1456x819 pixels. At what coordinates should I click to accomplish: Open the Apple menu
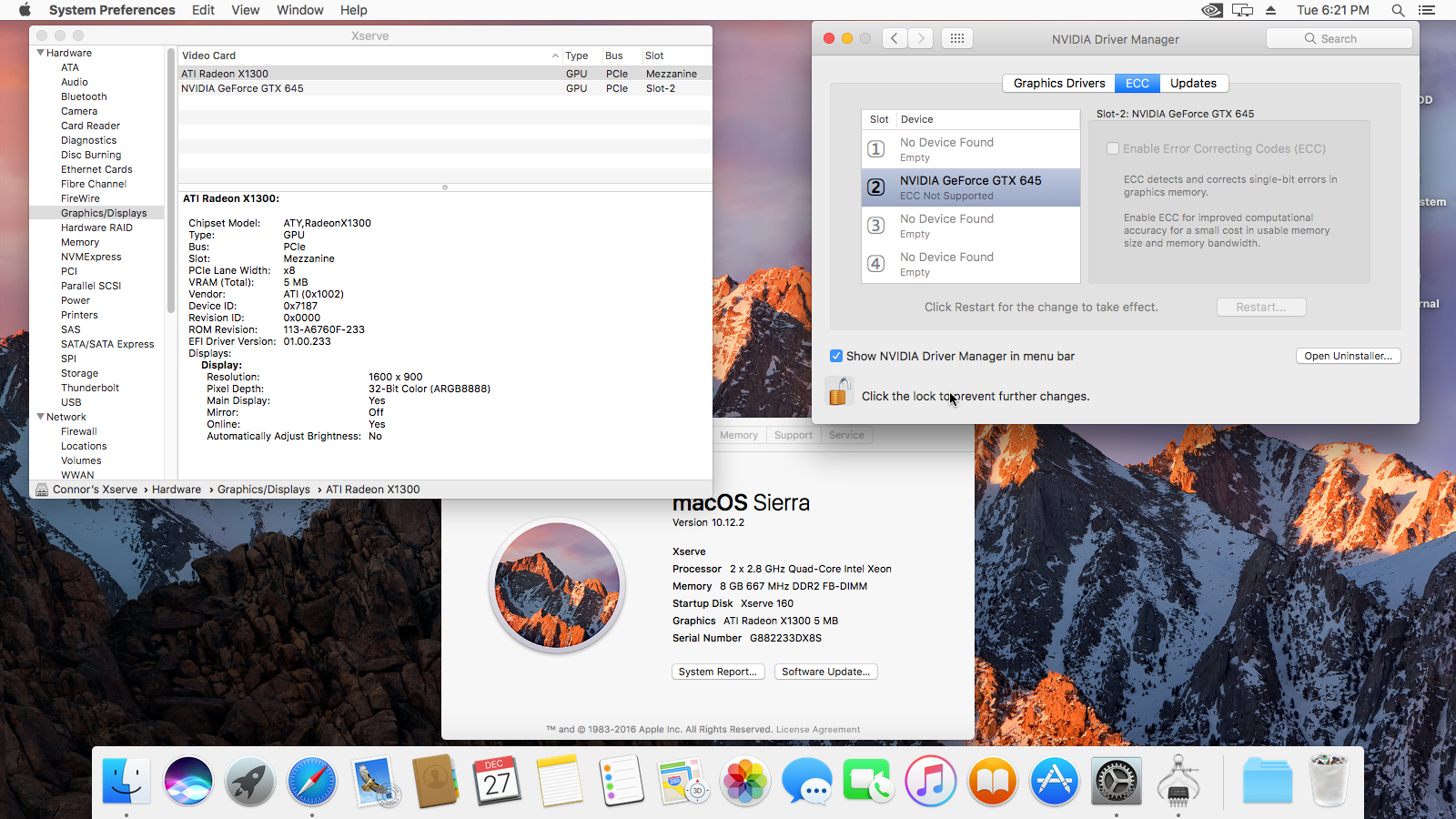25,10
